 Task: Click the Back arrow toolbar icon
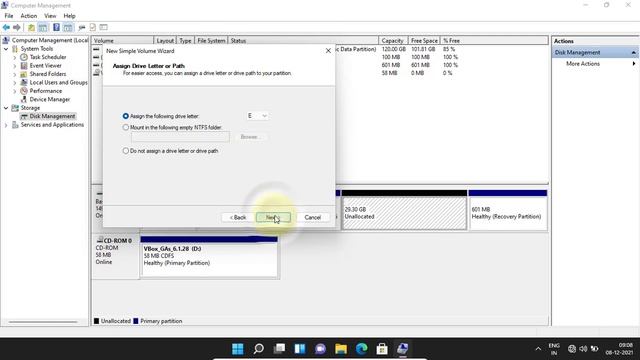coord(6,27)
